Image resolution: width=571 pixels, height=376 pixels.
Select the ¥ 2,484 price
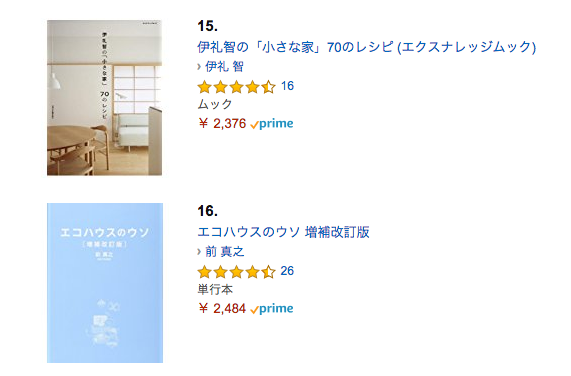coord(223,309)
